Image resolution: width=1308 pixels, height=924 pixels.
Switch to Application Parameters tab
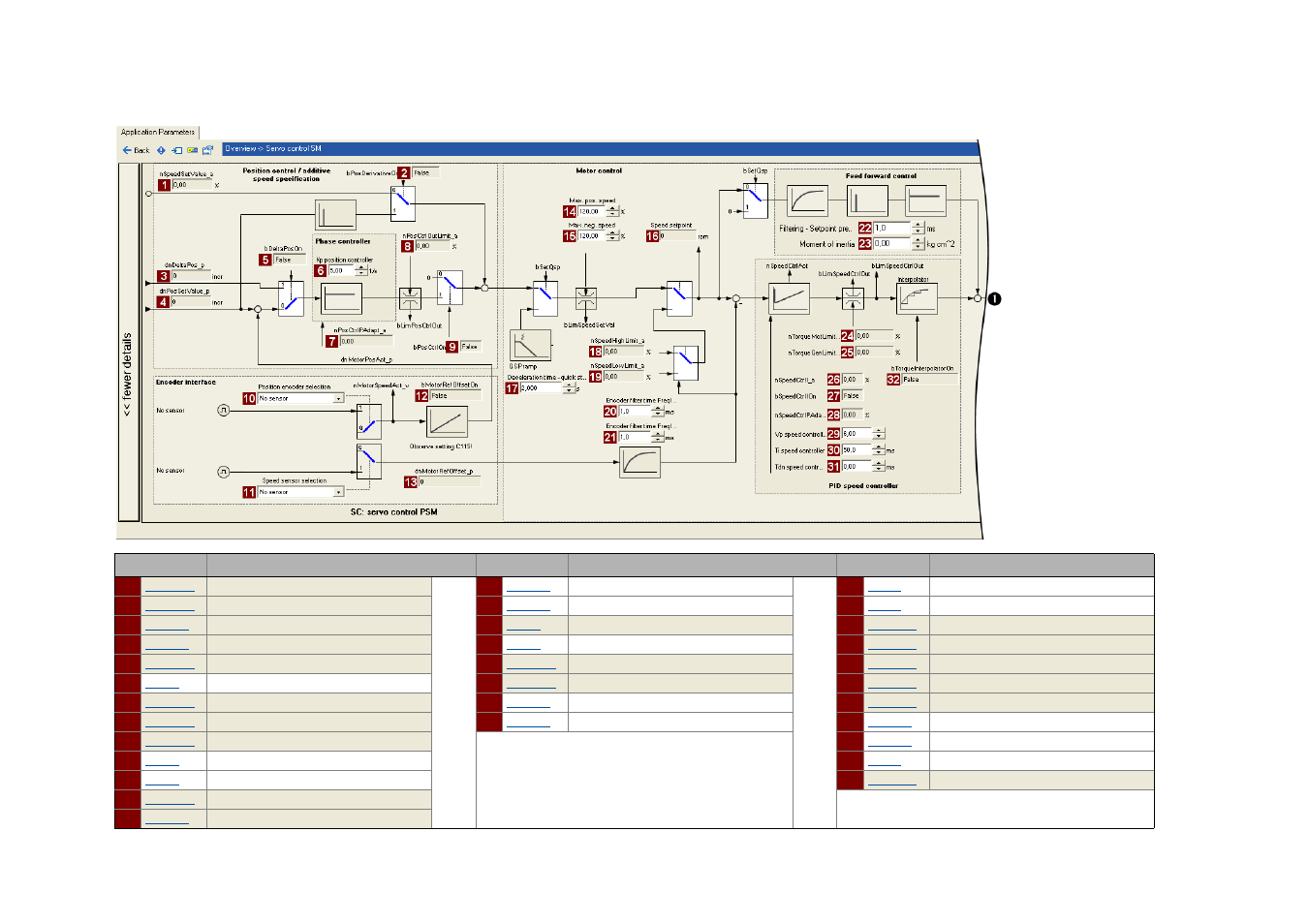point(157,132)
